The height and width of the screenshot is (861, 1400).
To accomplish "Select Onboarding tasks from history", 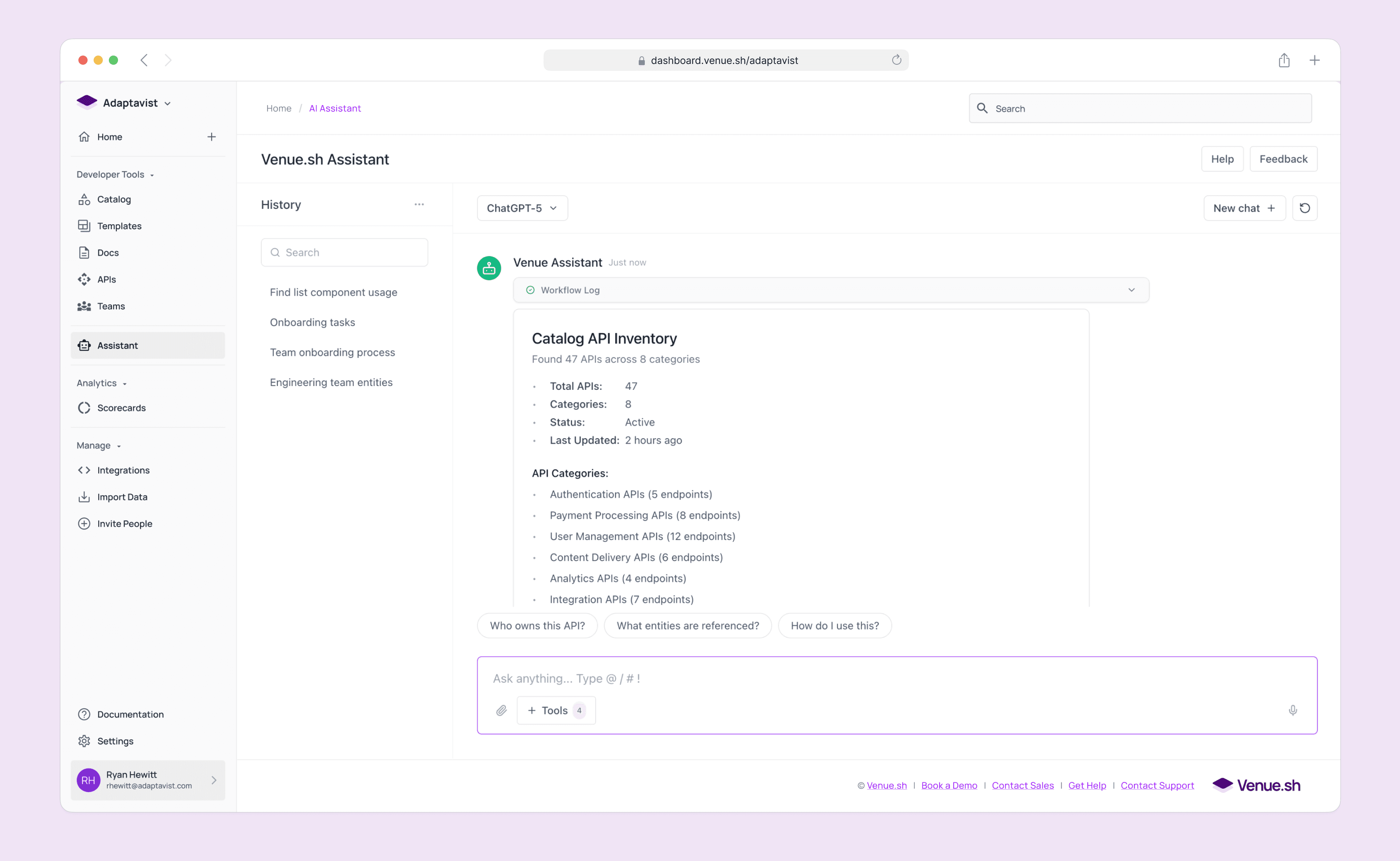I will (312, 322).
